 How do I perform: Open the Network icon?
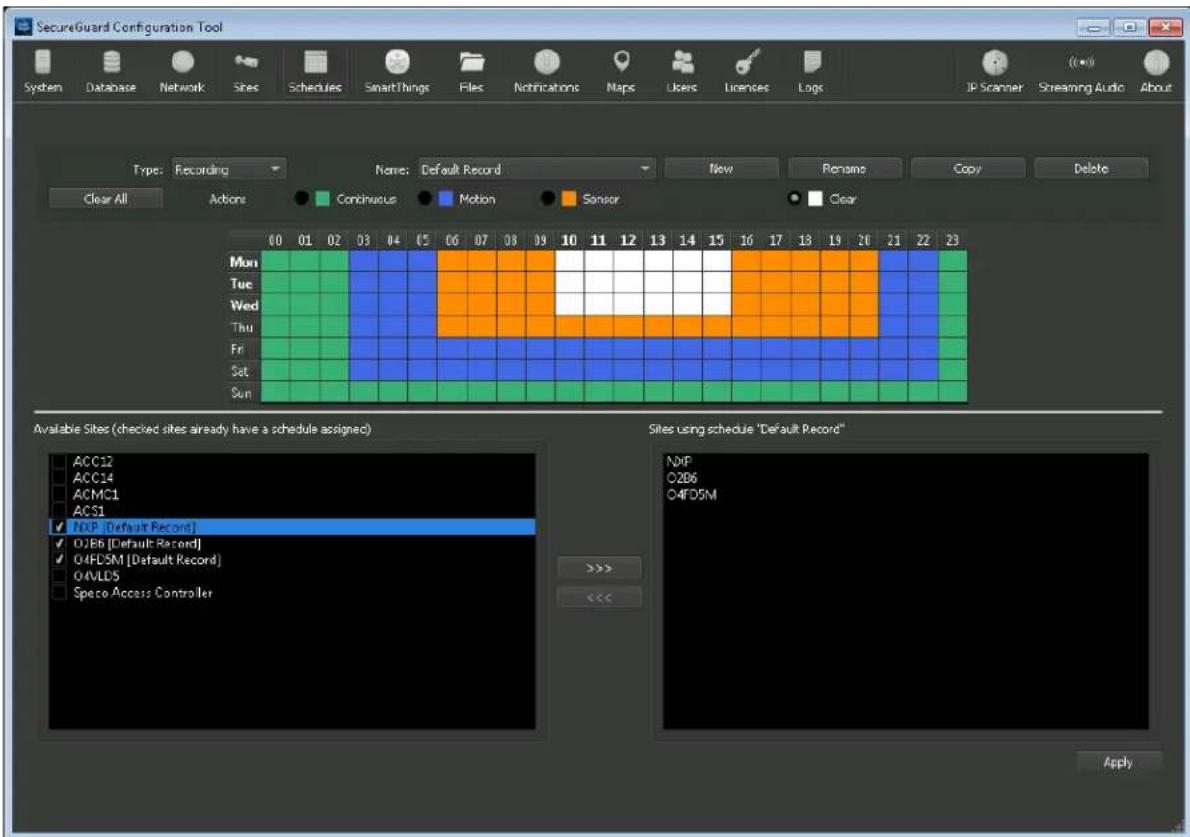click(182, 71)
